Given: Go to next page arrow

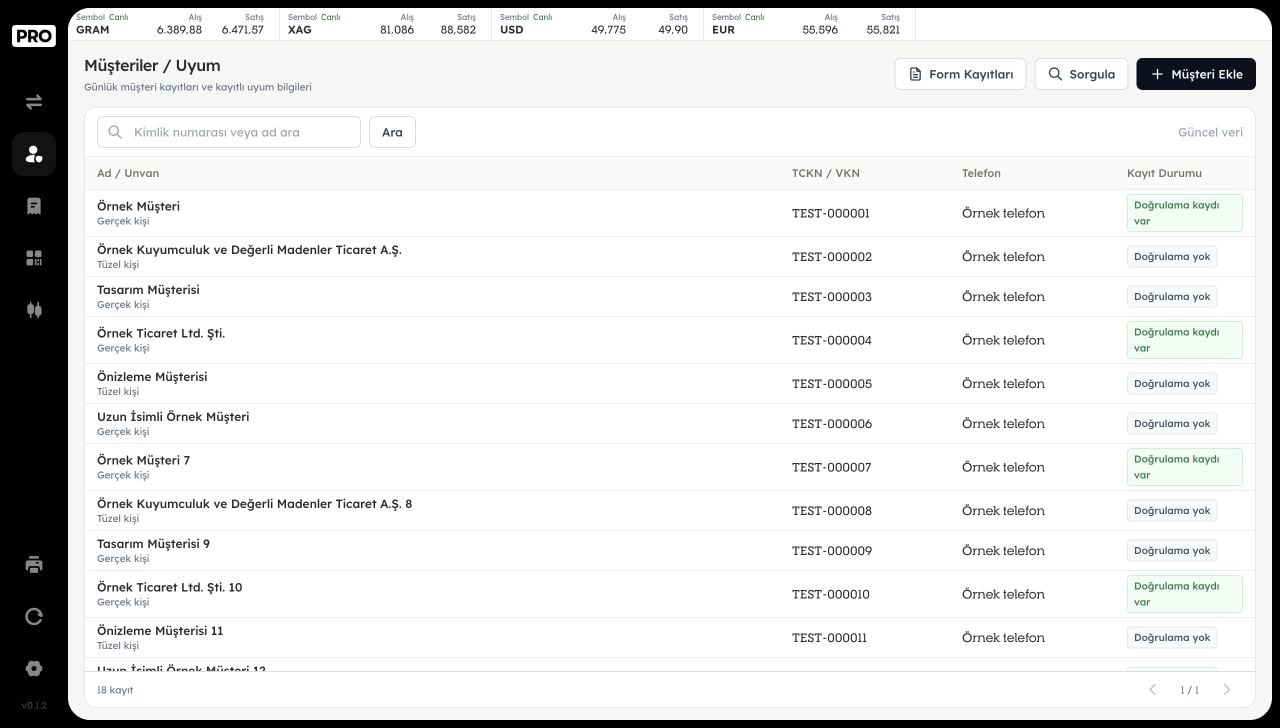Looking at the screenshot, I should click(x=1227, y=690).
